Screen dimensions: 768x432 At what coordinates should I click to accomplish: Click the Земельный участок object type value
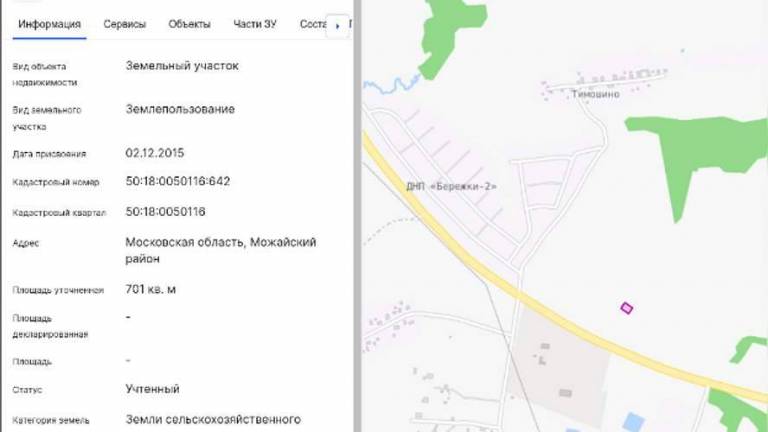[x=182, y=66]
